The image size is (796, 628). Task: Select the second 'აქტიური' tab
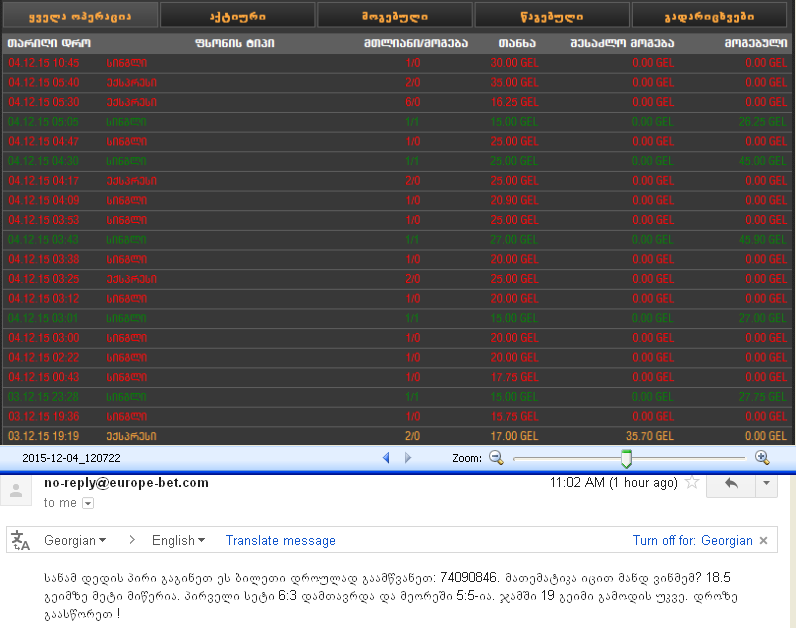click(x=238, y=15)
